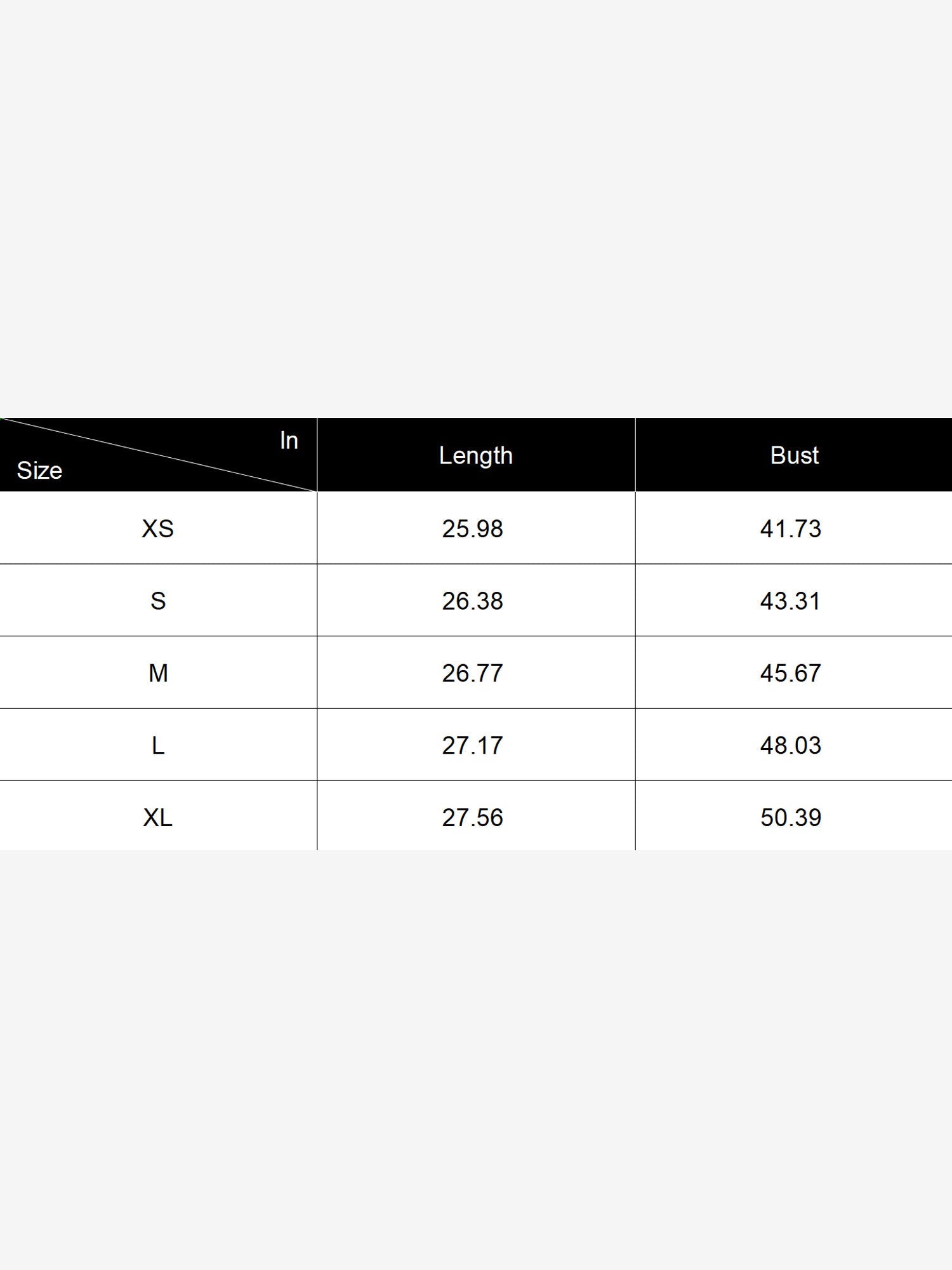Select the S size row label
952x1270 pixels.
tap(158, 601)
